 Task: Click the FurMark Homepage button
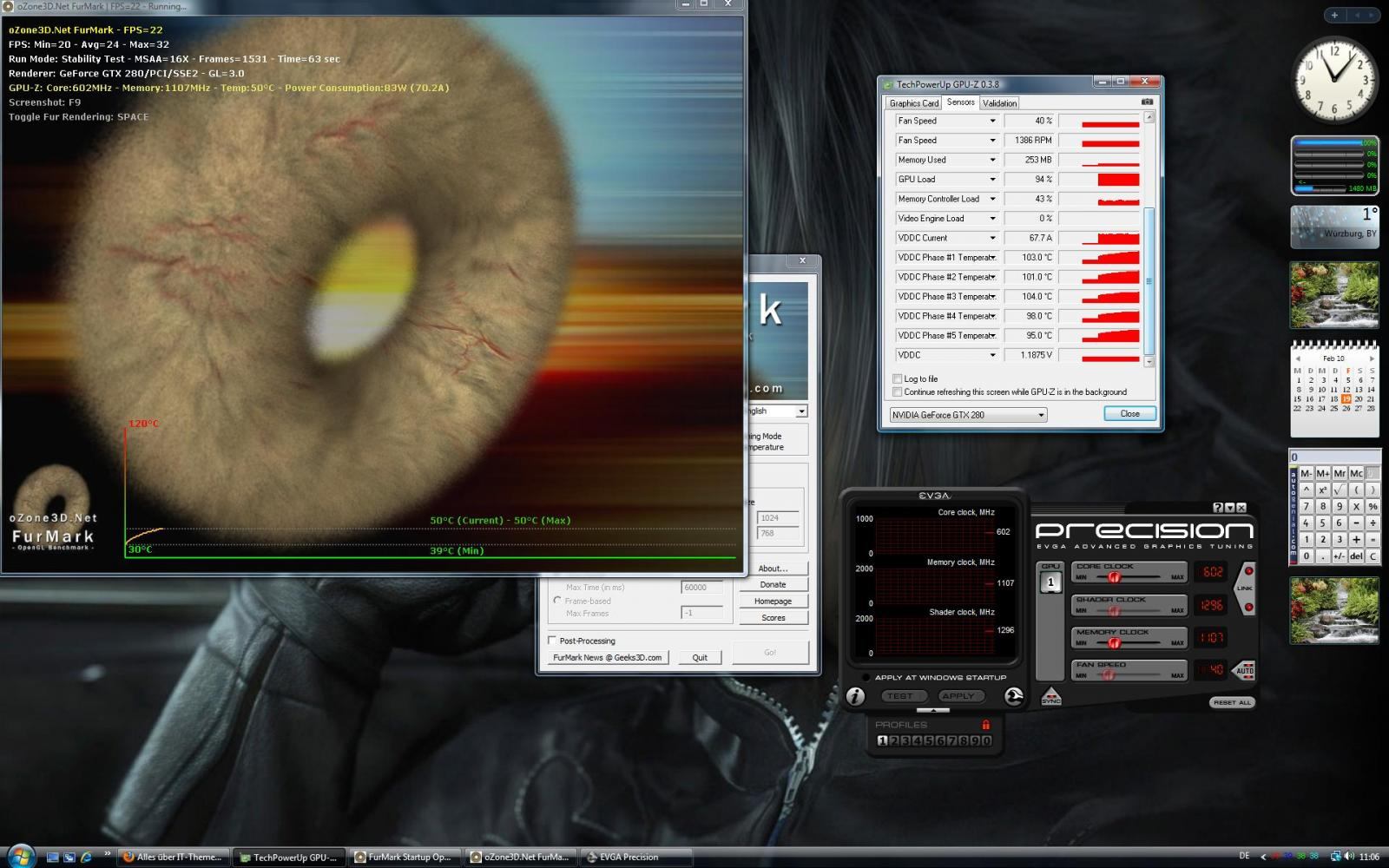coord(773,602)
